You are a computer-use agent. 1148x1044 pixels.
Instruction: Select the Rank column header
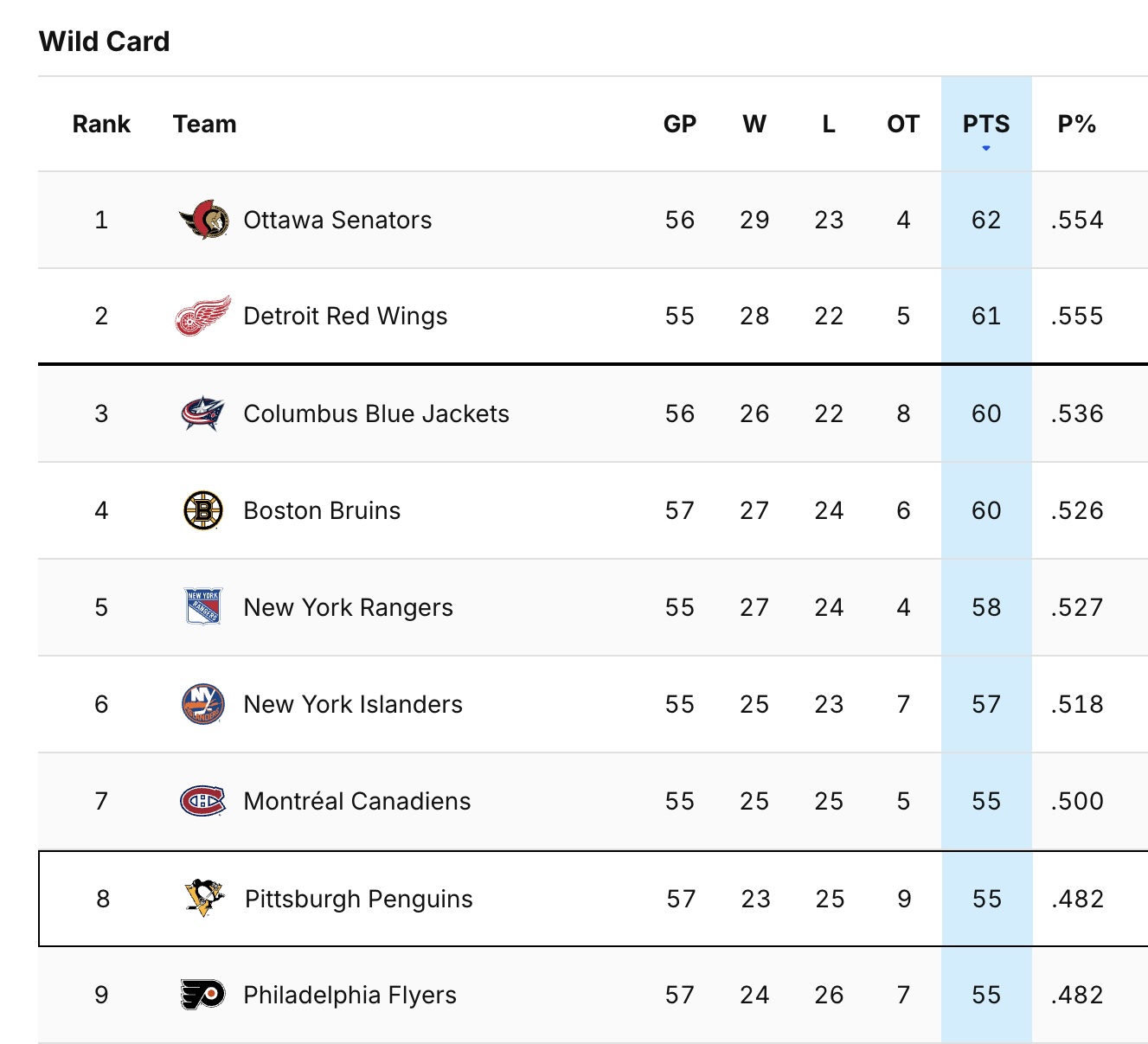point(101,125)
